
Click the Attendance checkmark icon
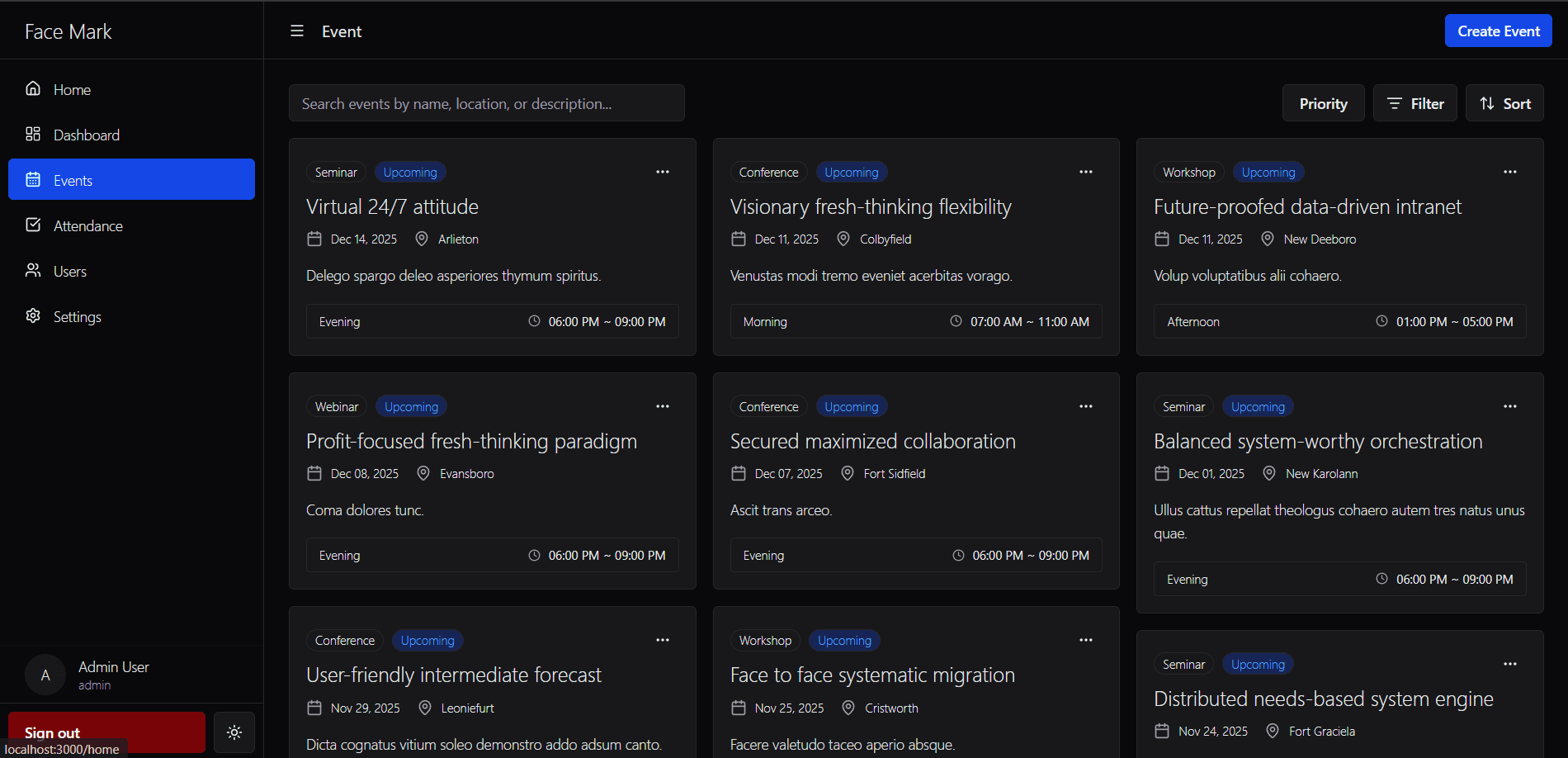point(33,225)
